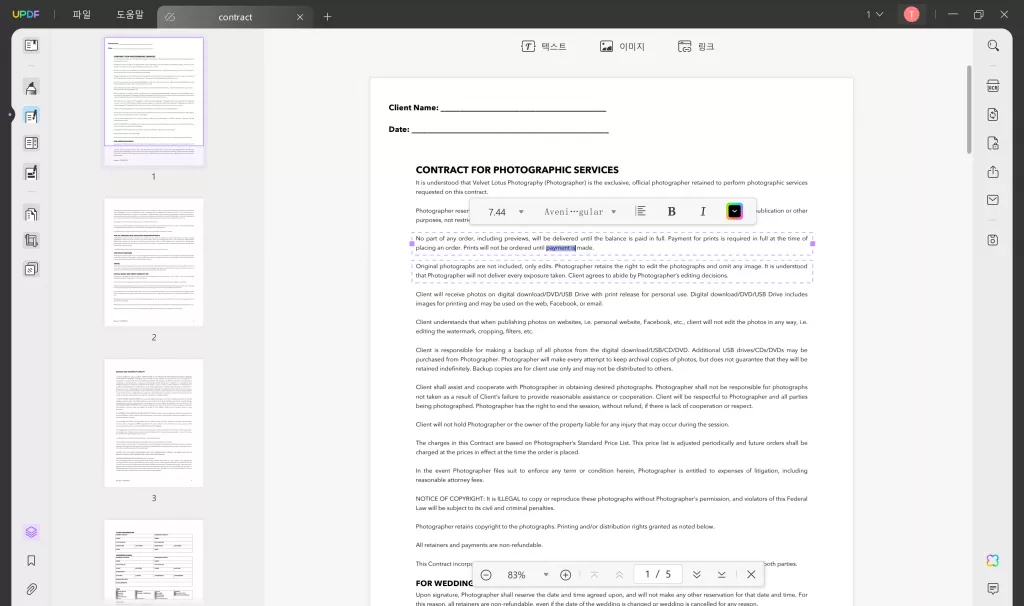Viewport: 1024px width, 606px height.
Task: Click the Save as other icon
Action: click(x=993, y=240)
